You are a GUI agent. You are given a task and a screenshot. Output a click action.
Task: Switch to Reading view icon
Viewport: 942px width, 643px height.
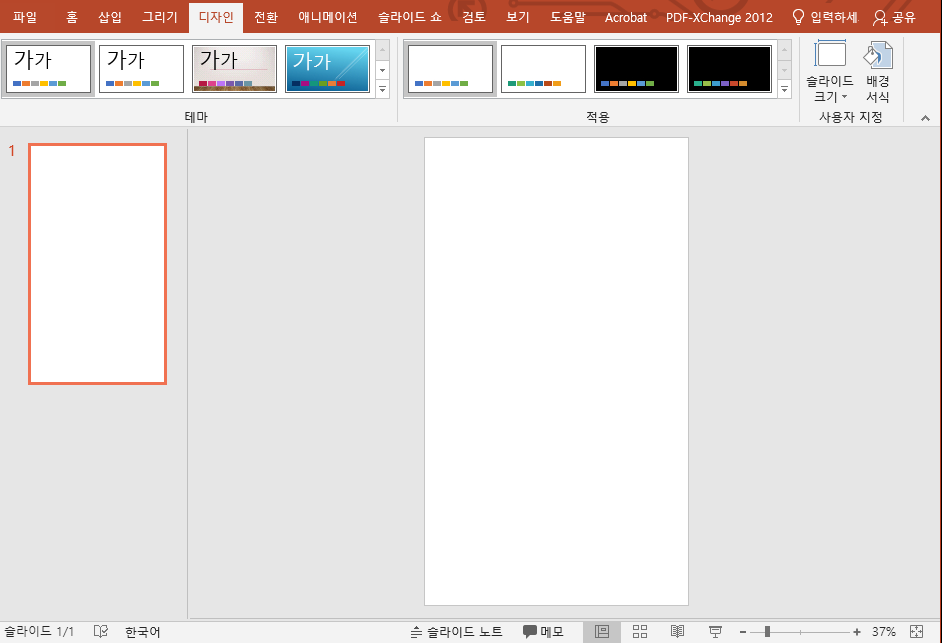pos(677,632)
